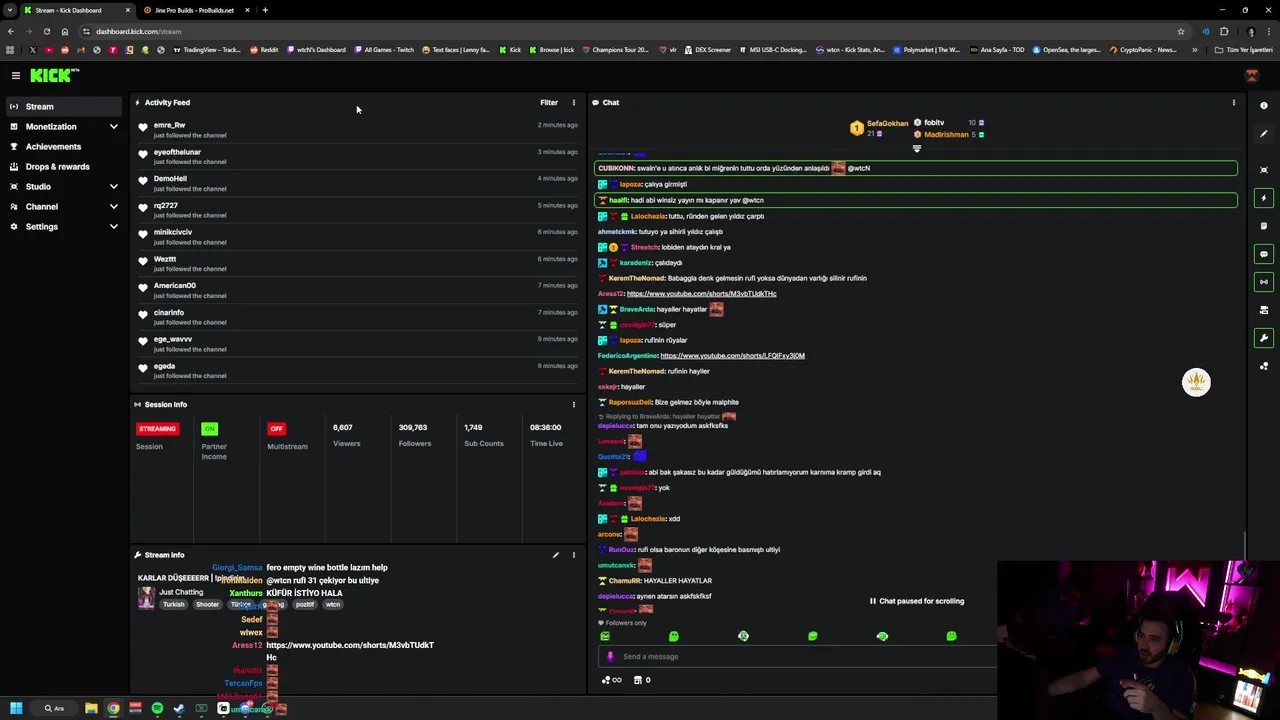
Task: Open Settings in the sidebar
Action: tap(64, 227)
